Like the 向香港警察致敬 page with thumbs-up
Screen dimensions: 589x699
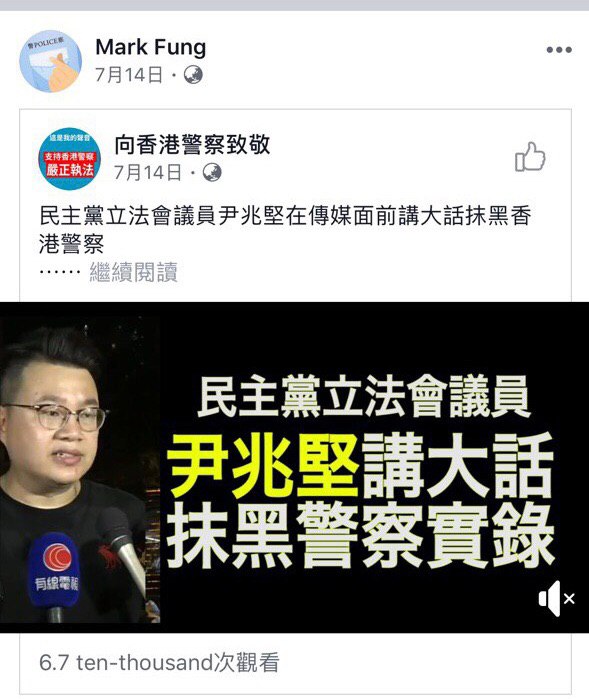(x=530, y=157)
